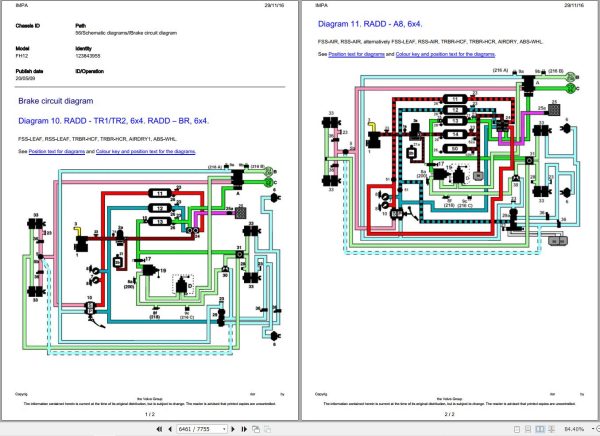Click the 'Diagram 10. RADD - TR1/TR2' title
Image resolution: width=600 pixels, height=436 pixels.
(x=114, y=121)
